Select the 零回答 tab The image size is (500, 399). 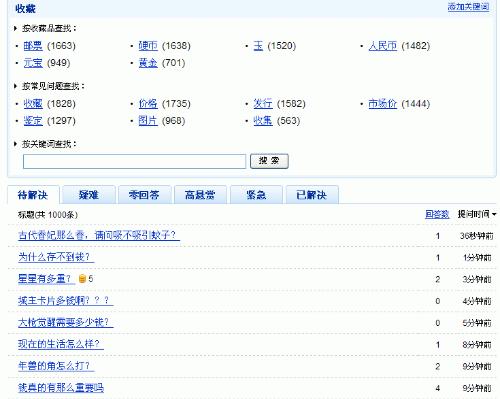tap(144, 195)
